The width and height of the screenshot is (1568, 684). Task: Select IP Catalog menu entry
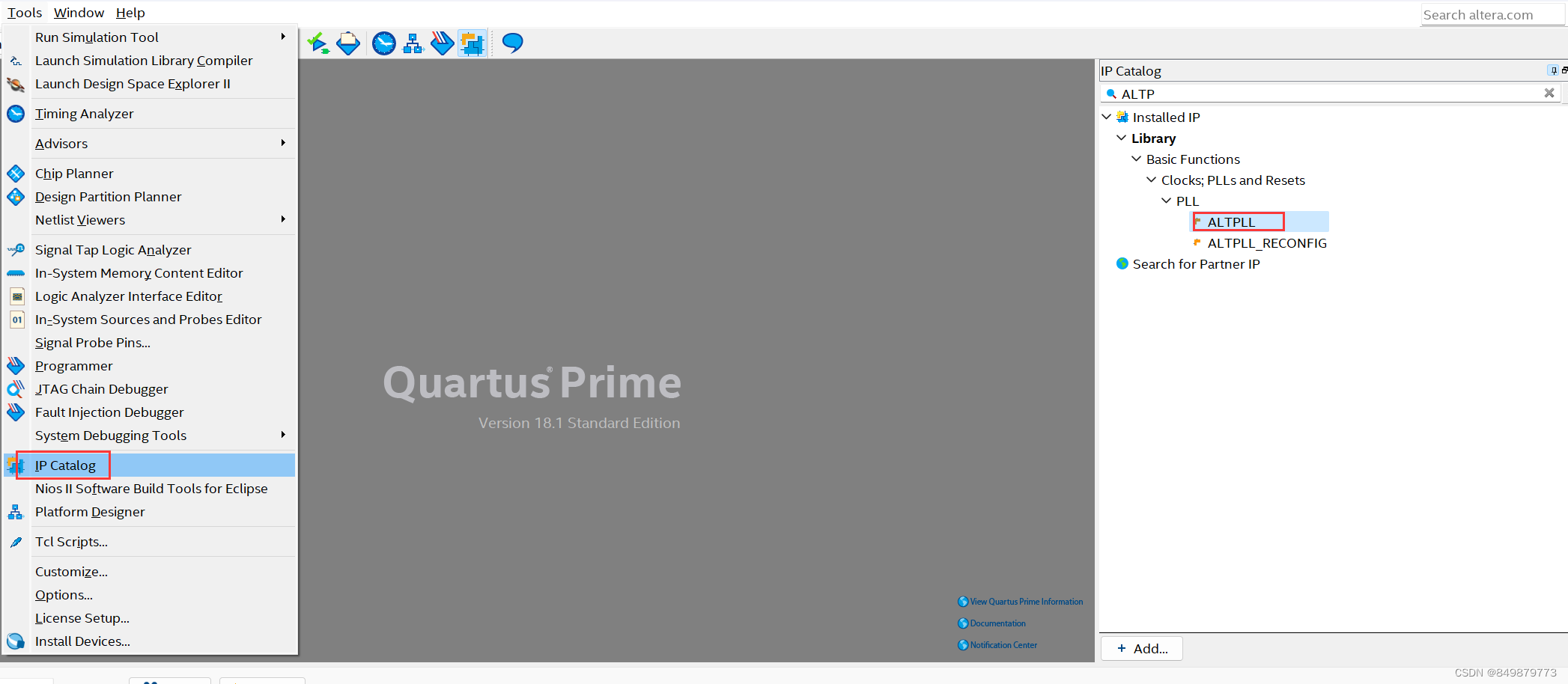coord(150,465)
